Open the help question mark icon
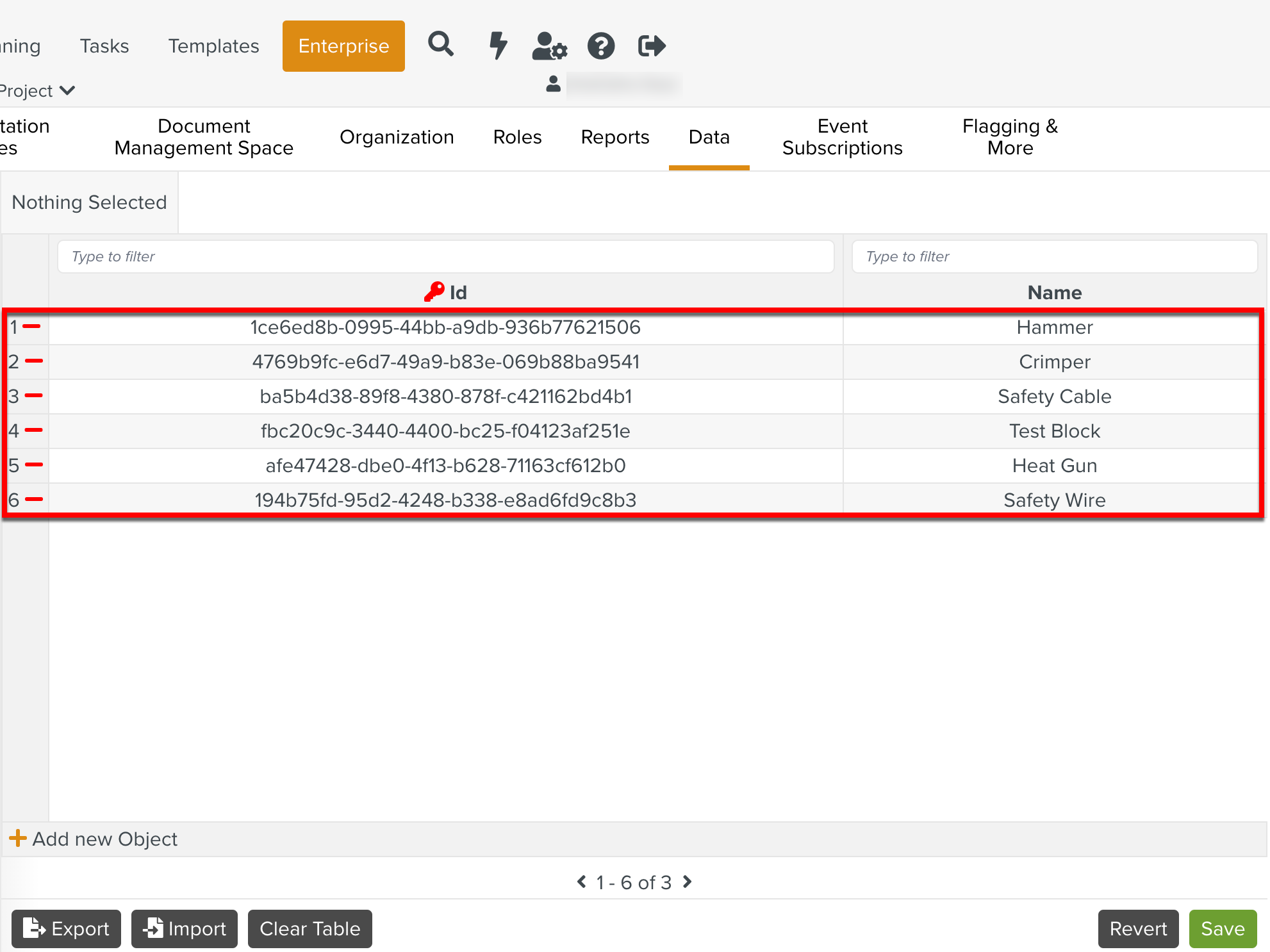Screen dimensions: 1270x952 click(x=601, y=45)
